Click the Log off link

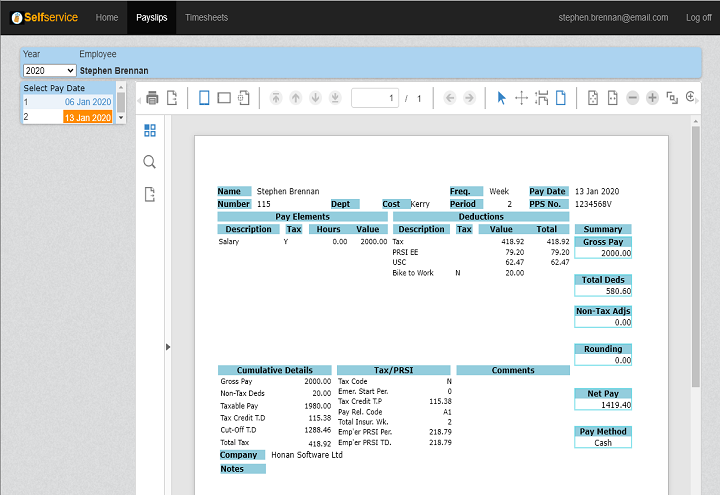point(698,17)
